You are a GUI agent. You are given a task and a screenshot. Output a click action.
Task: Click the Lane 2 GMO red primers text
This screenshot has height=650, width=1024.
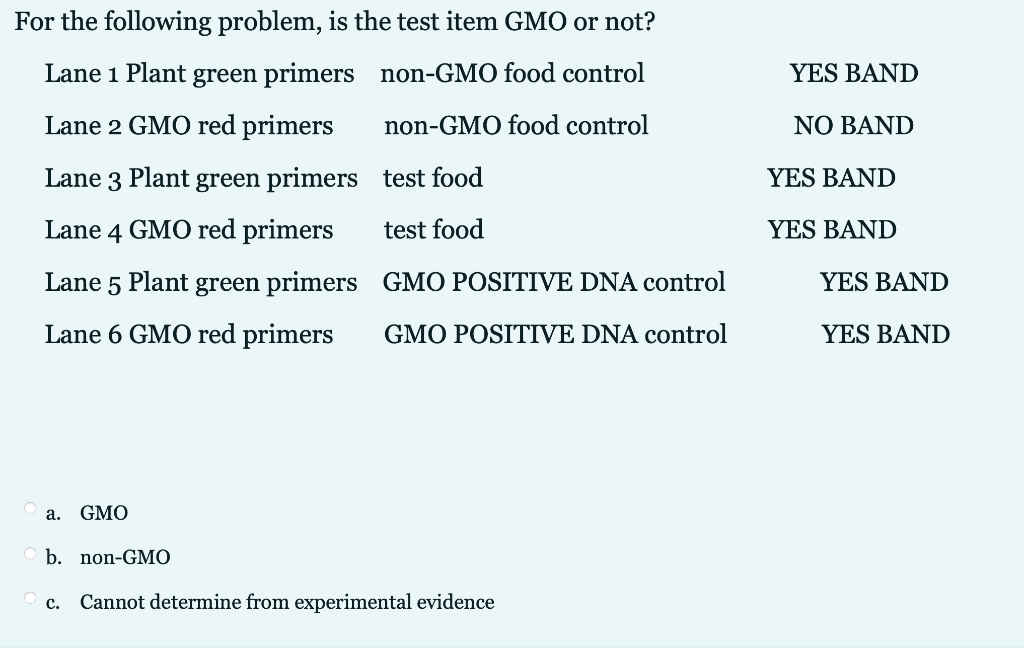[188, 125]
